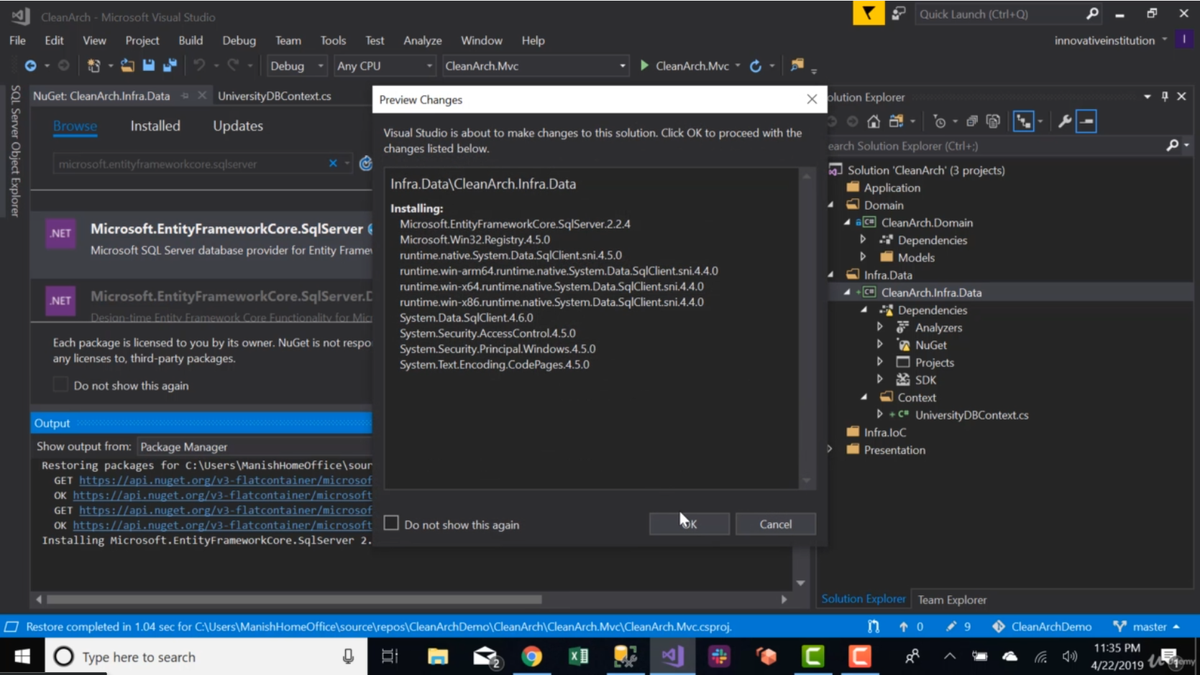Click the Quick Launch search box
This screenshot has width=1200, height=675.
pyautogui.click(x=1008, y=14)
